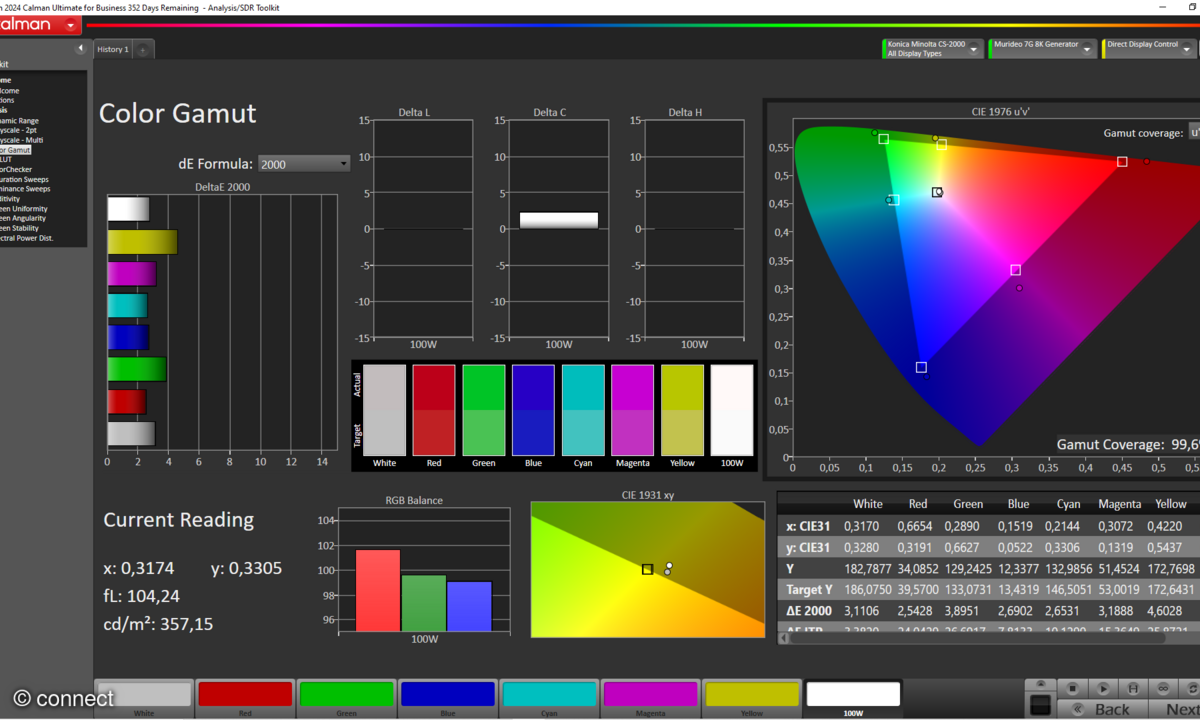
Task: Open the Spectral Power Dist. step
Action: pyautogui.click(x=27, y=238)
